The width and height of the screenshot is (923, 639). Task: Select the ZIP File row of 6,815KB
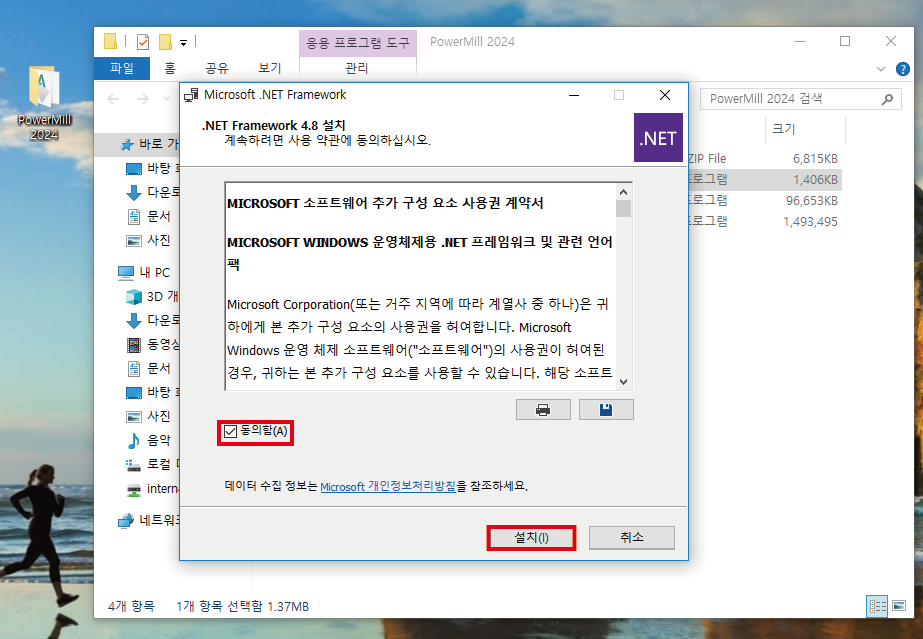coord(764,159)
